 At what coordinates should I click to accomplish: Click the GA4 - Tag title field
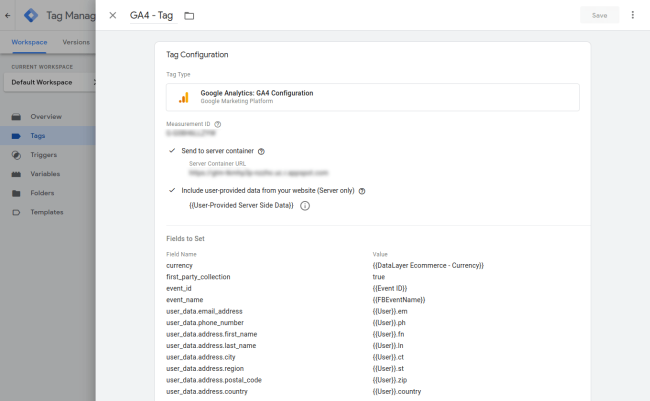(x=150, y=16)
